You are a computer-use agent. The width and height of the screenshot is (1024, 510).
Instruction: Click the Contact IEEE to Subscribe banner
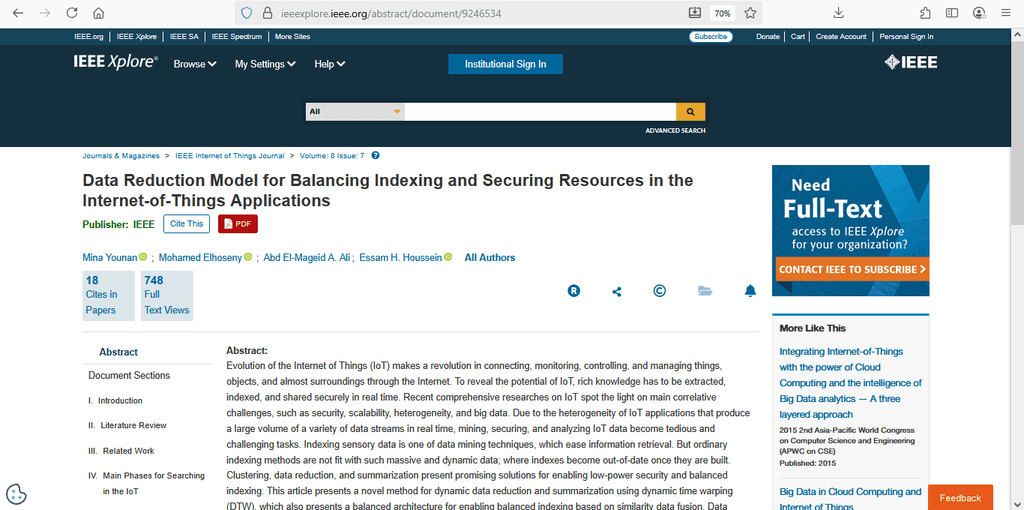click(852, 269)
